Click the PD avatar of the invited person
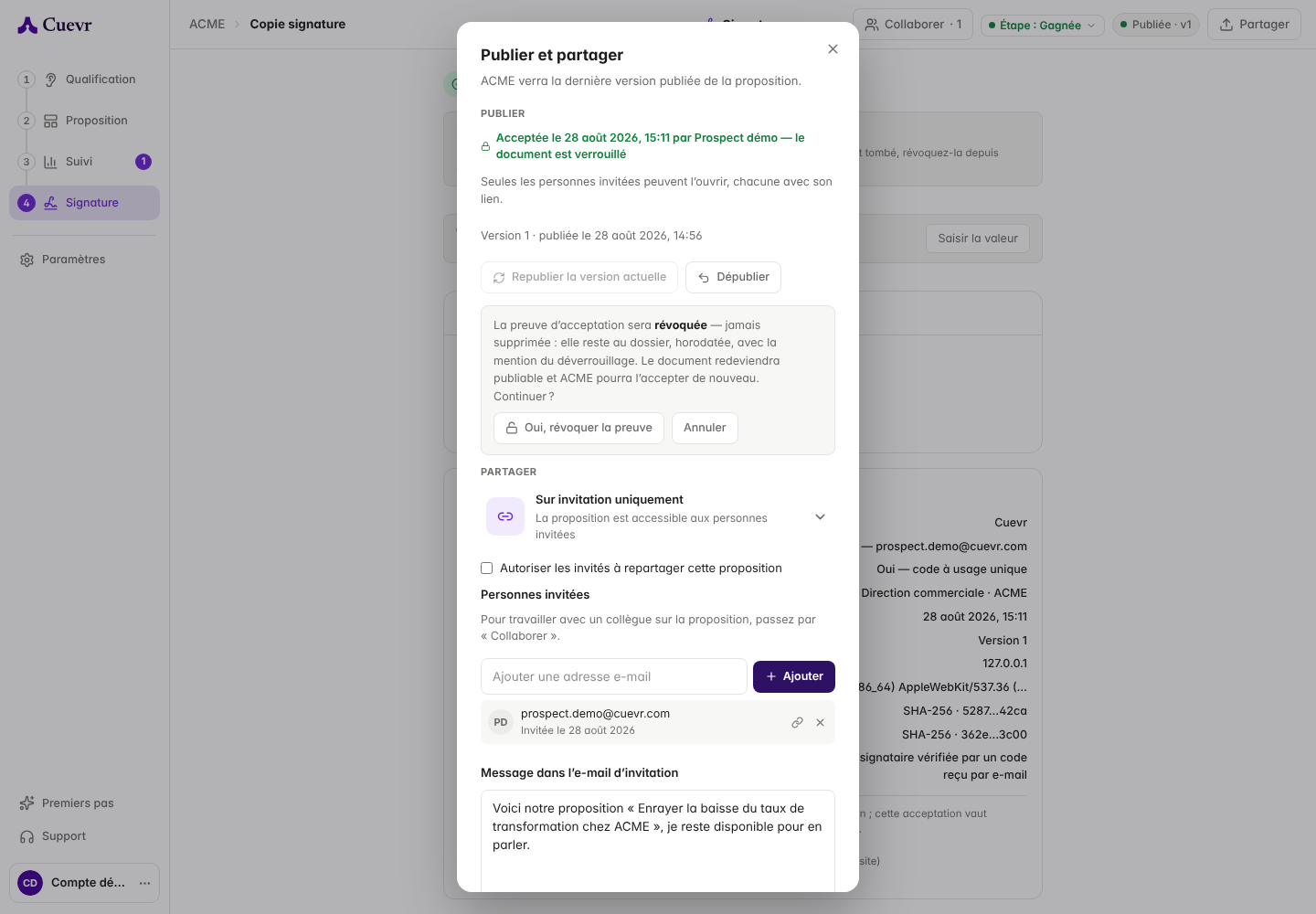Image resolution: width=1316 pixels, height=914 pixels. coord(501,722)
